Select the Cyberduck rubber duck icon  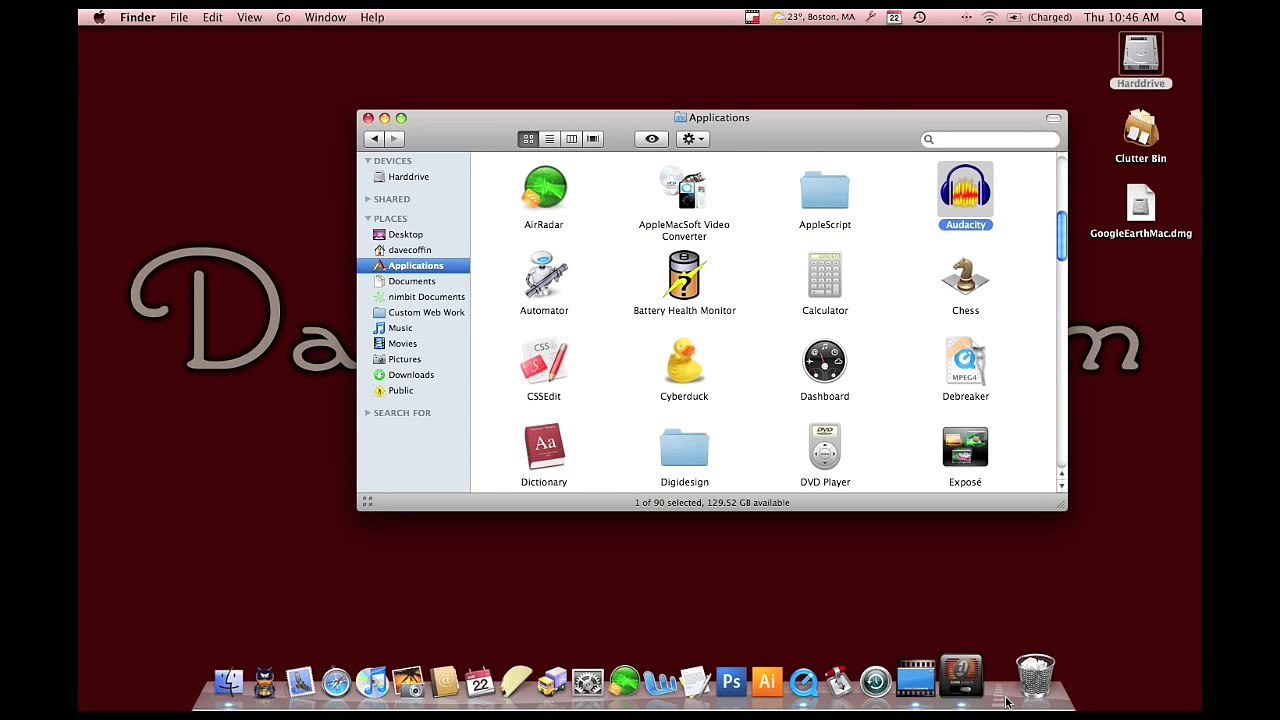684,360
